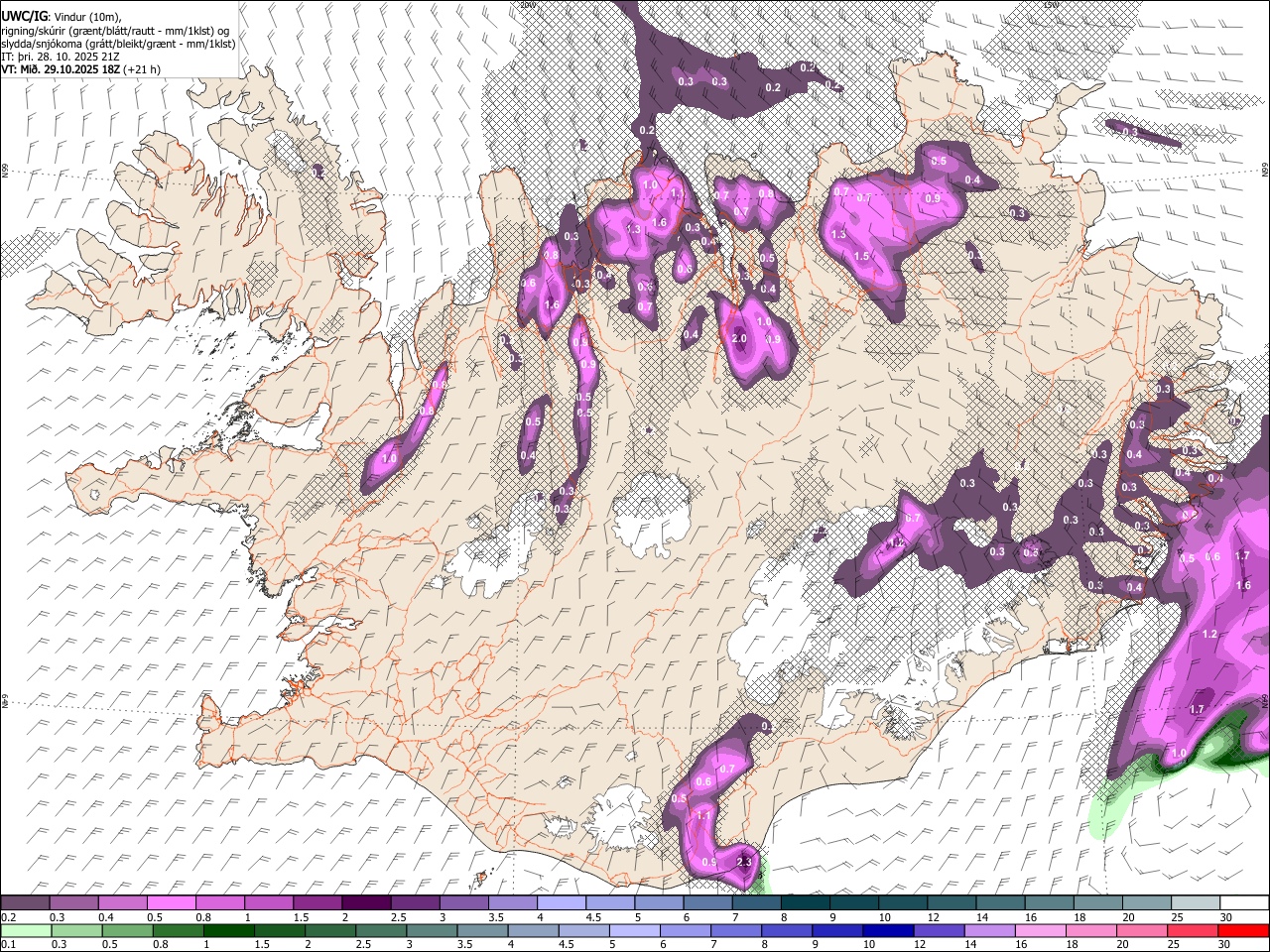
Task: Click the 'slydda/snjókoma' legend description line
Action: pos(118,43)
